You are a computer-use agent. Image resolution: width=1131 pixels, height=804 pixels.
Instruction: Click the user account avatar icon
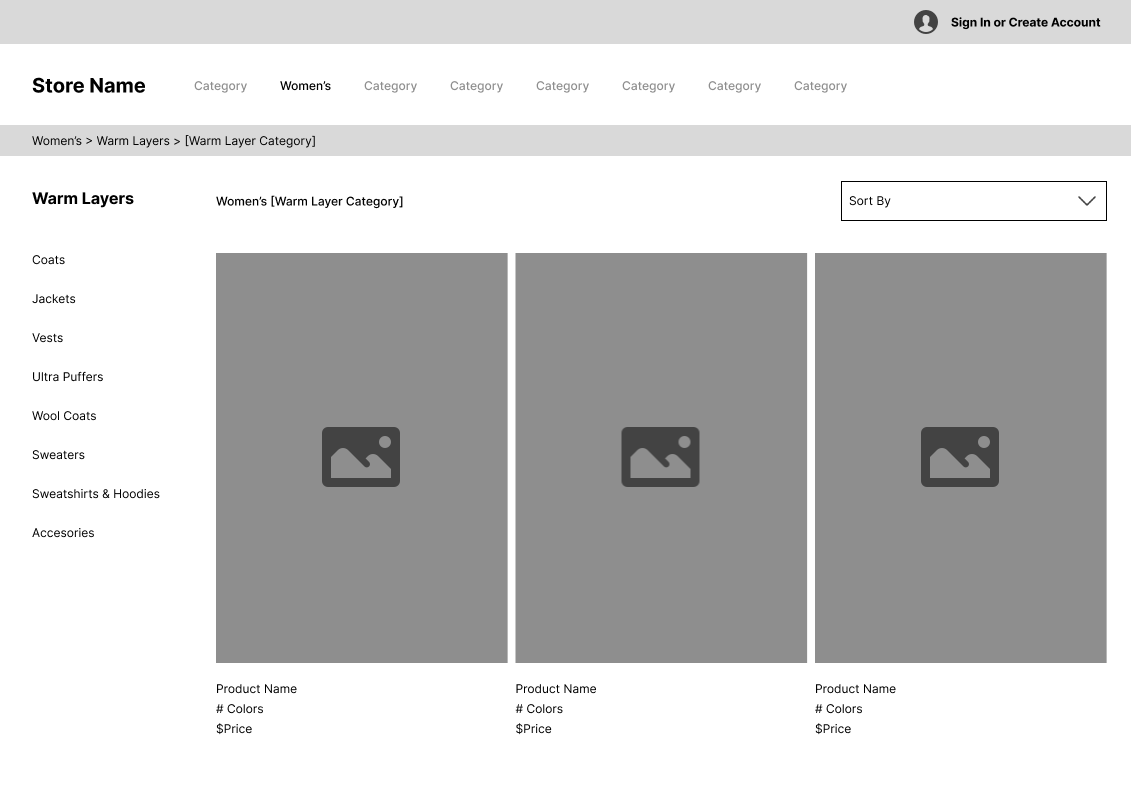925,22
